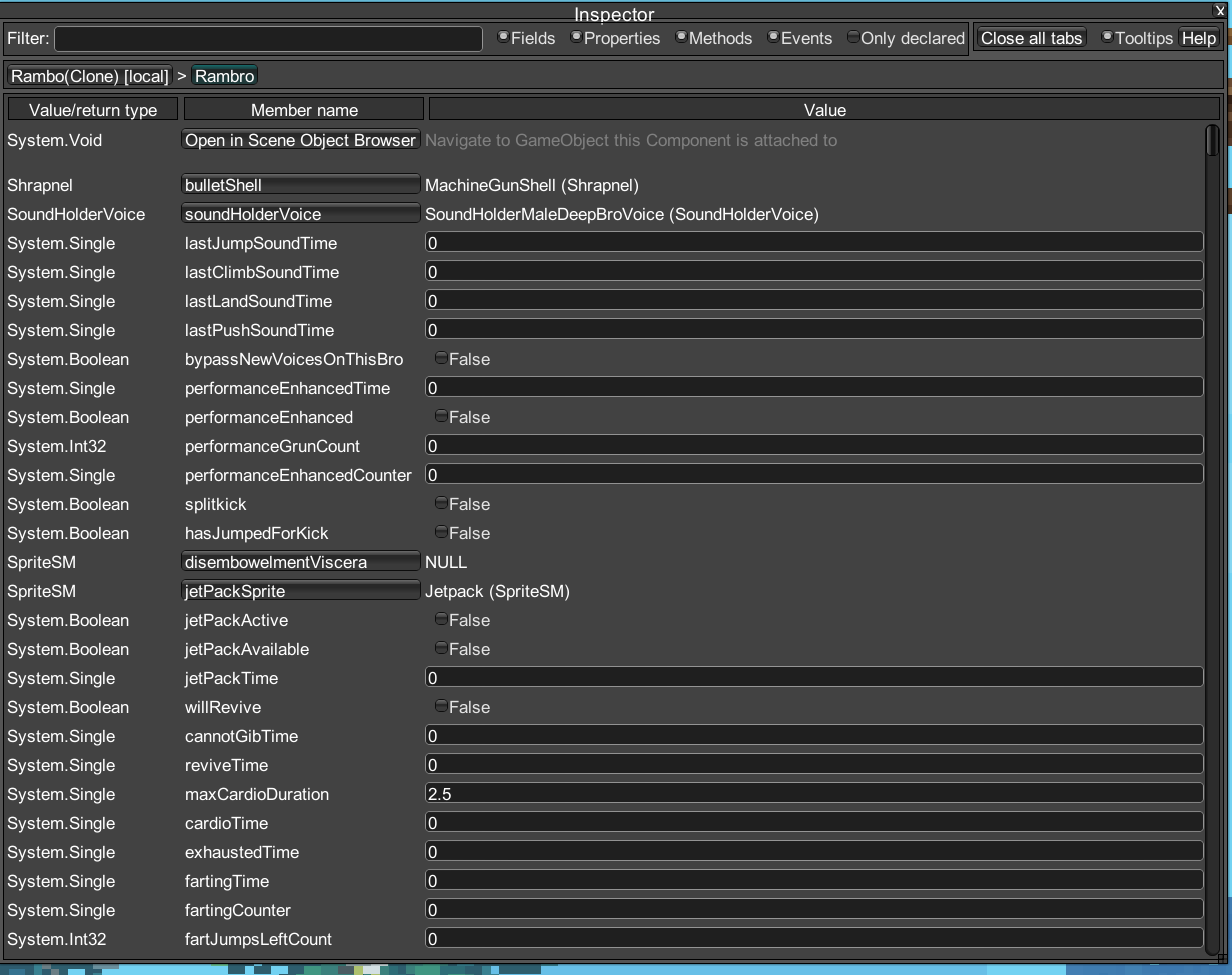This screenshot has width=1232, height=975.
Task: Toggle hasJumpedForKick False checkbox
Action: click(441, 532)
